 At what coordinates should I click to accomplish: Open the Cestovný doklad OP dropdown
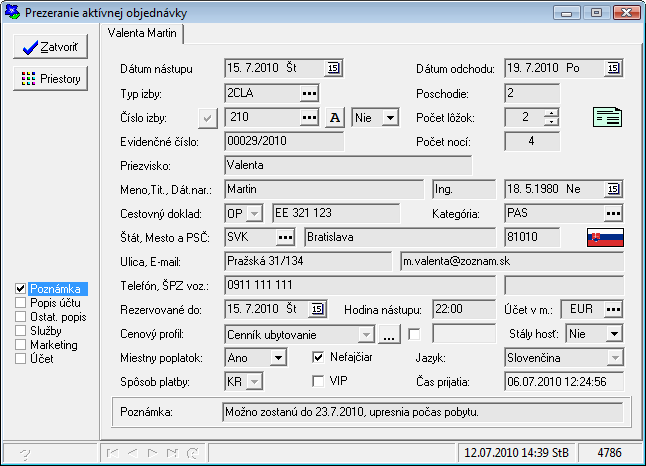pos(255,213)
